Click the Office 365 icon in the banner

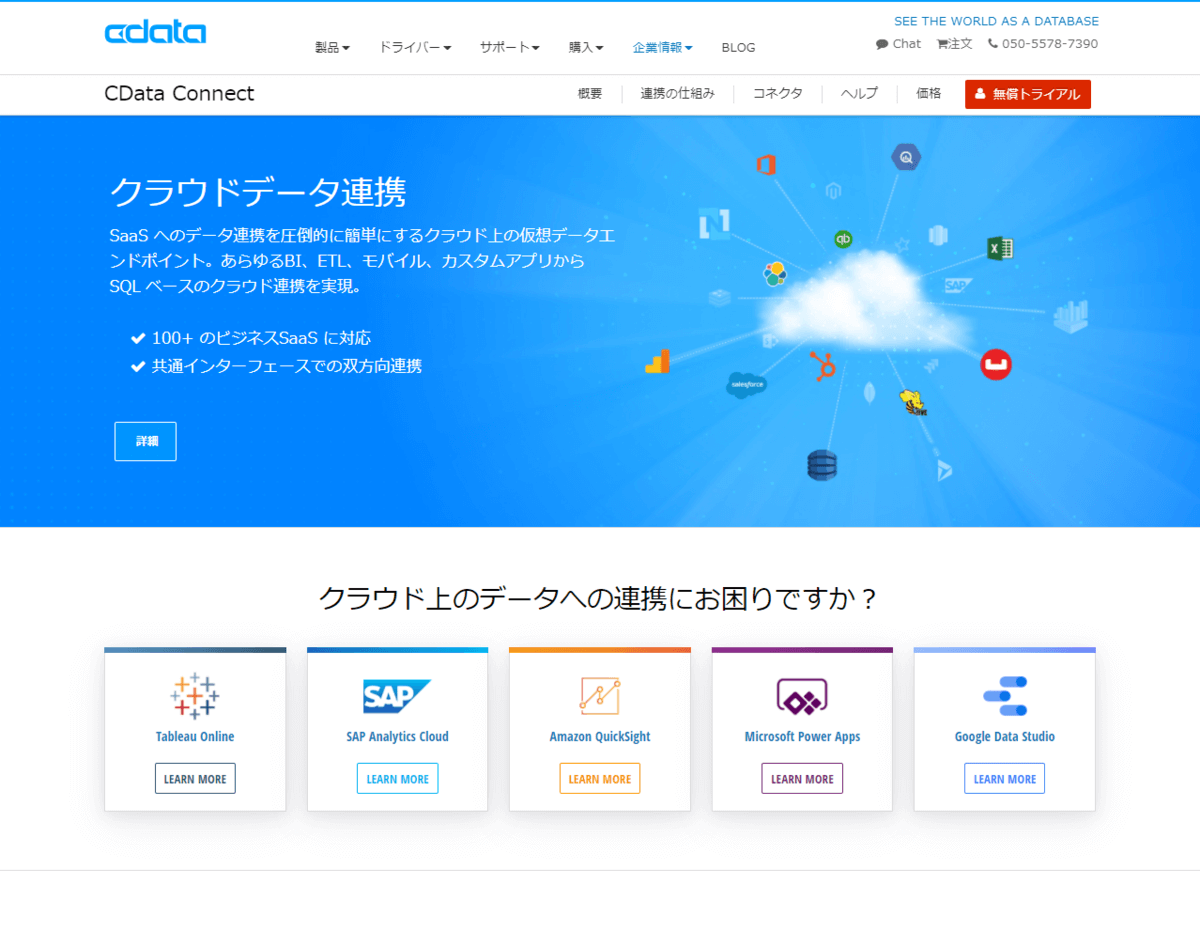767,165
